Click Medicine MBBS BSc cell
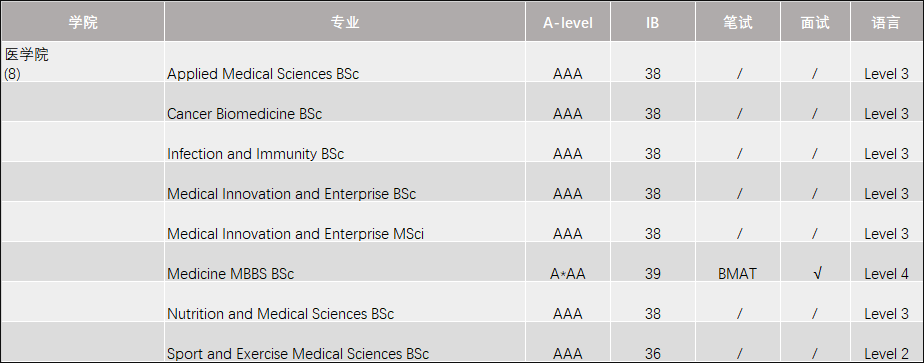 pyautogui.click(x=345, y=262)
